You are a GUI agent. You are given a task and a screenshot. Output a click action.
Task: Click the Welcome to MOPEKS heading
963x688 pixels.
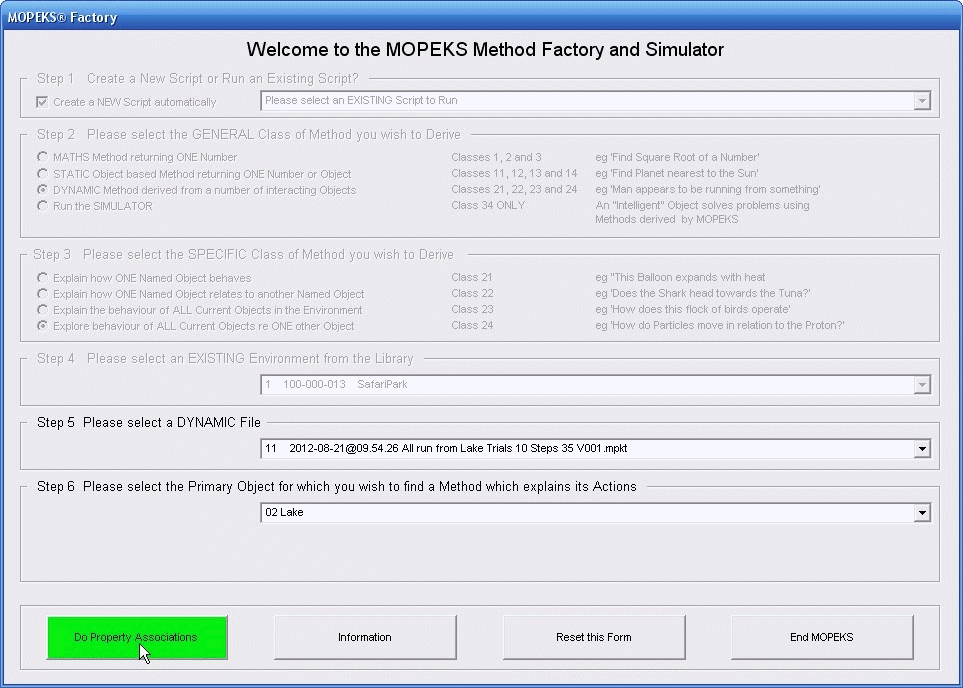(485, 50)
